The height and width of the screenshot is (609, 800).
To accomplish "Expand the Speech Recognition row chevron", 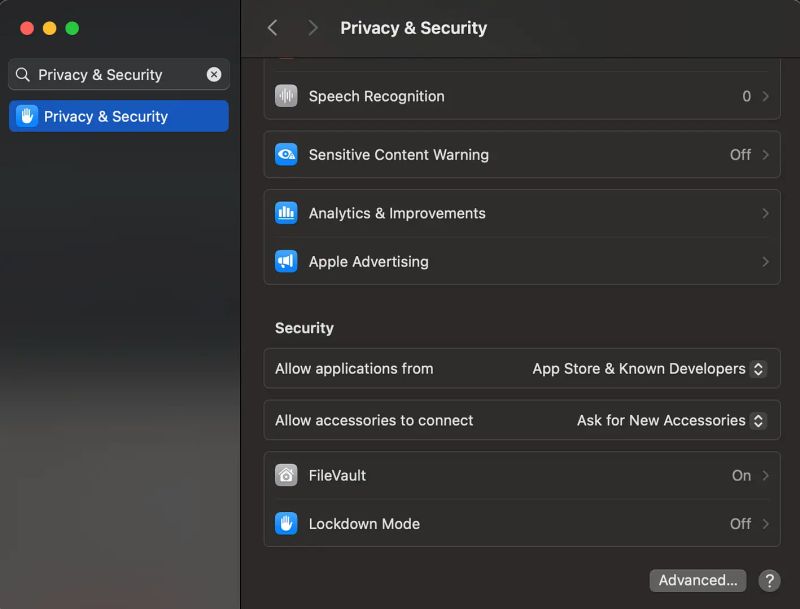I will [765, 96].
